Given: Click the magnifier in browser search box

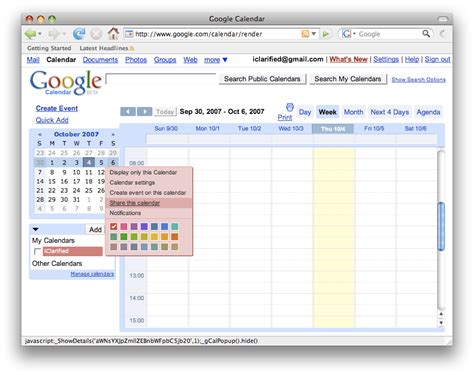Looking at the screenshot, I should pyautogui.click(x=426, y=33).
